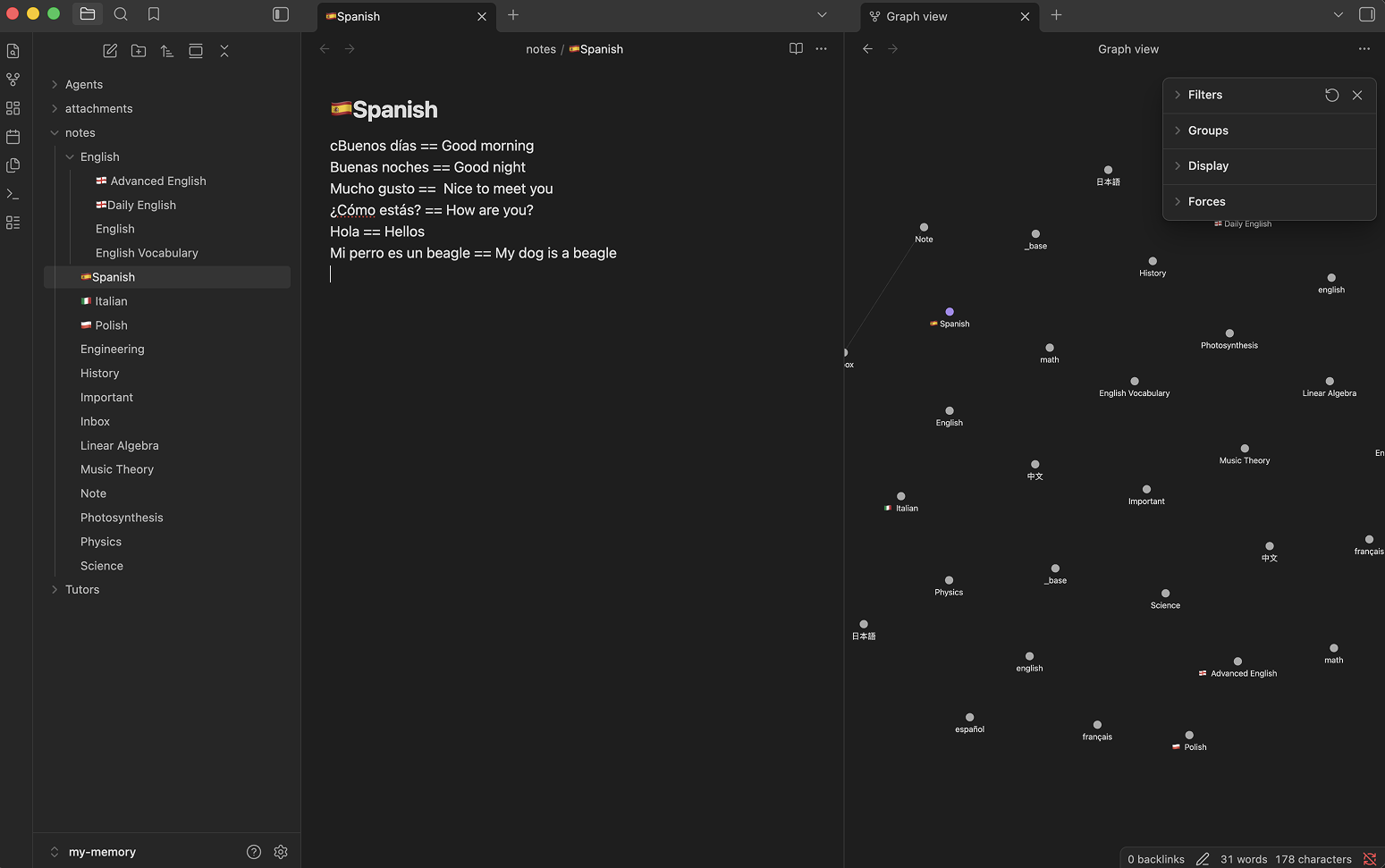Open quick switcher in ribbon

point(13,51)
